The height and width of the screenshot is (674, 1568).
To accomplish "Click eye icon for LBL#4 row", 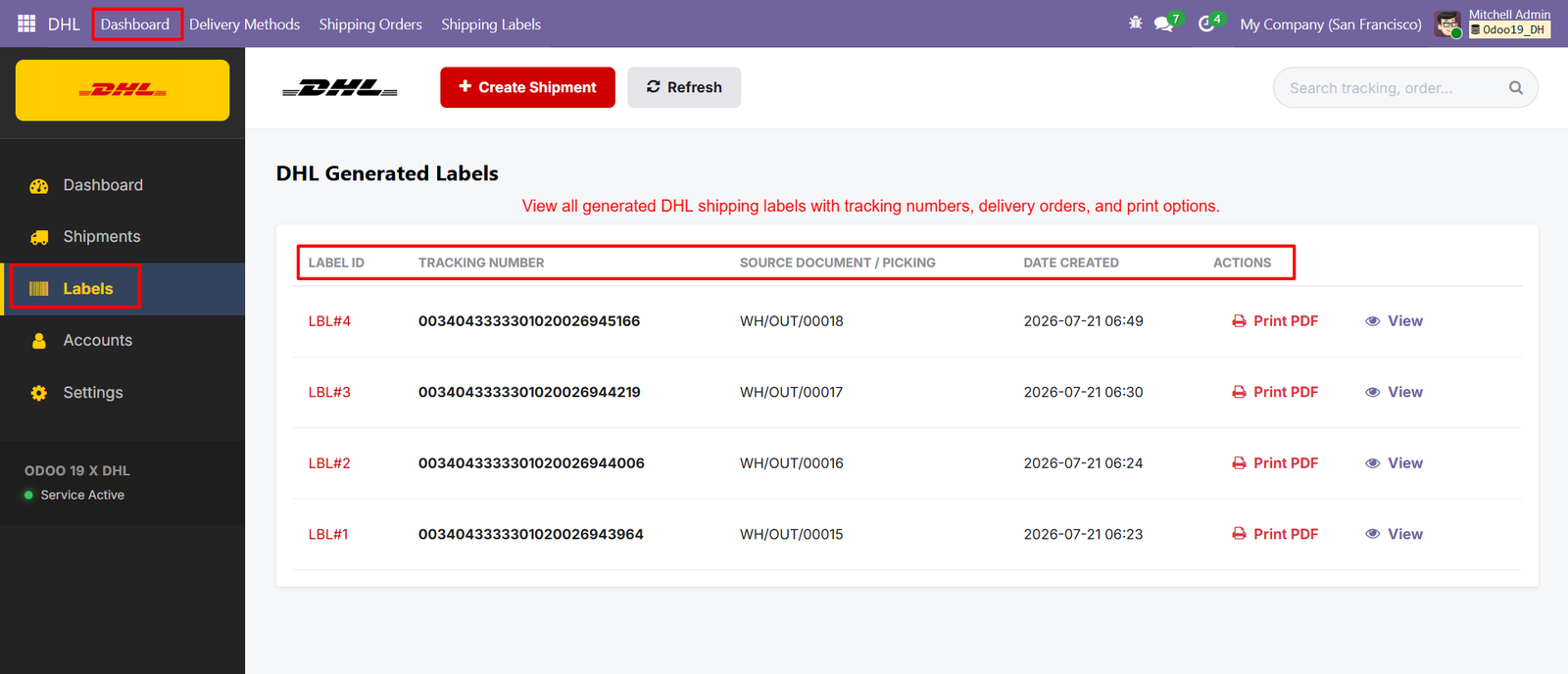I will coord(1373,321).
